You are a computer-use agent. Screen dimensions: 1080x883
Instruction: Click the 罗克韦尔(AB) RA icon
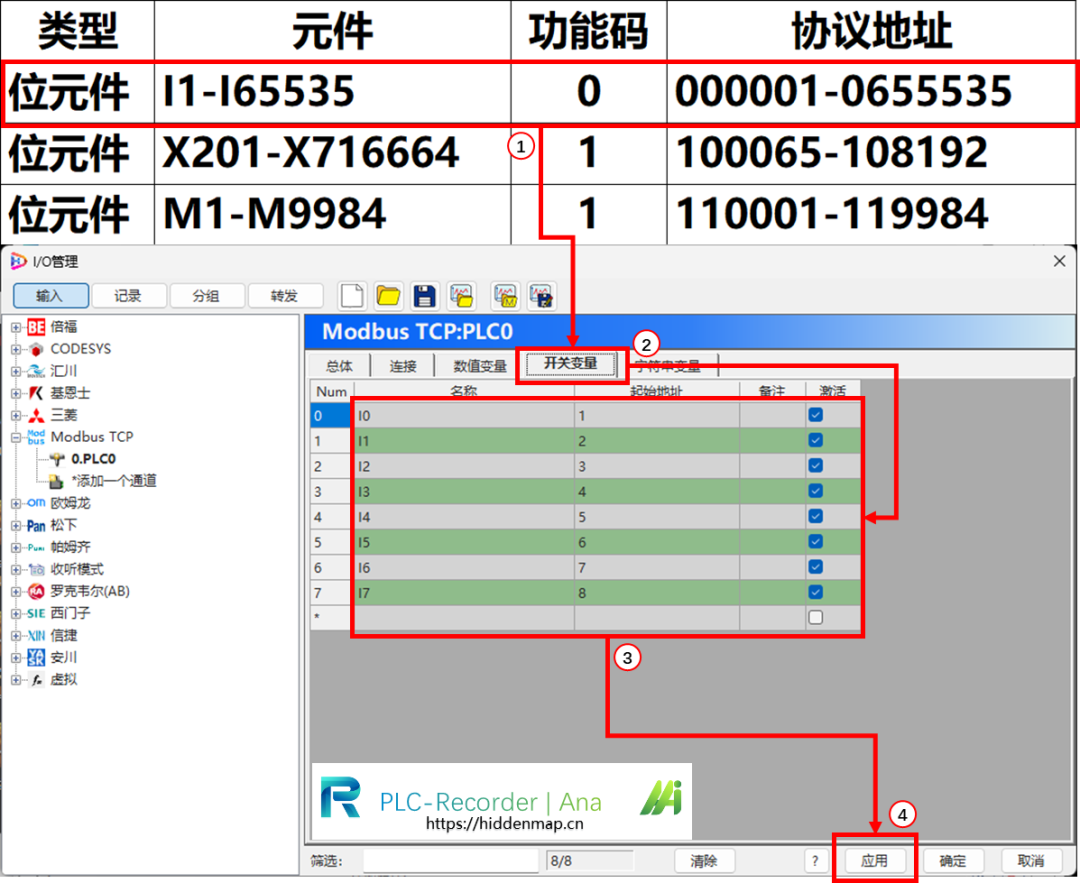(x=36, y=592)
